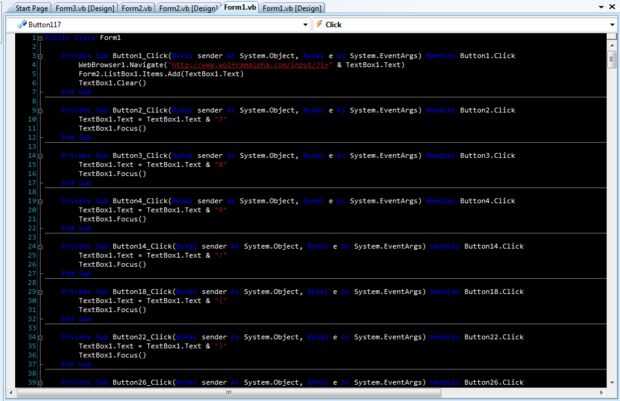
Task: Open the Form2.vb [Design] tab
Action: (188, 8)
